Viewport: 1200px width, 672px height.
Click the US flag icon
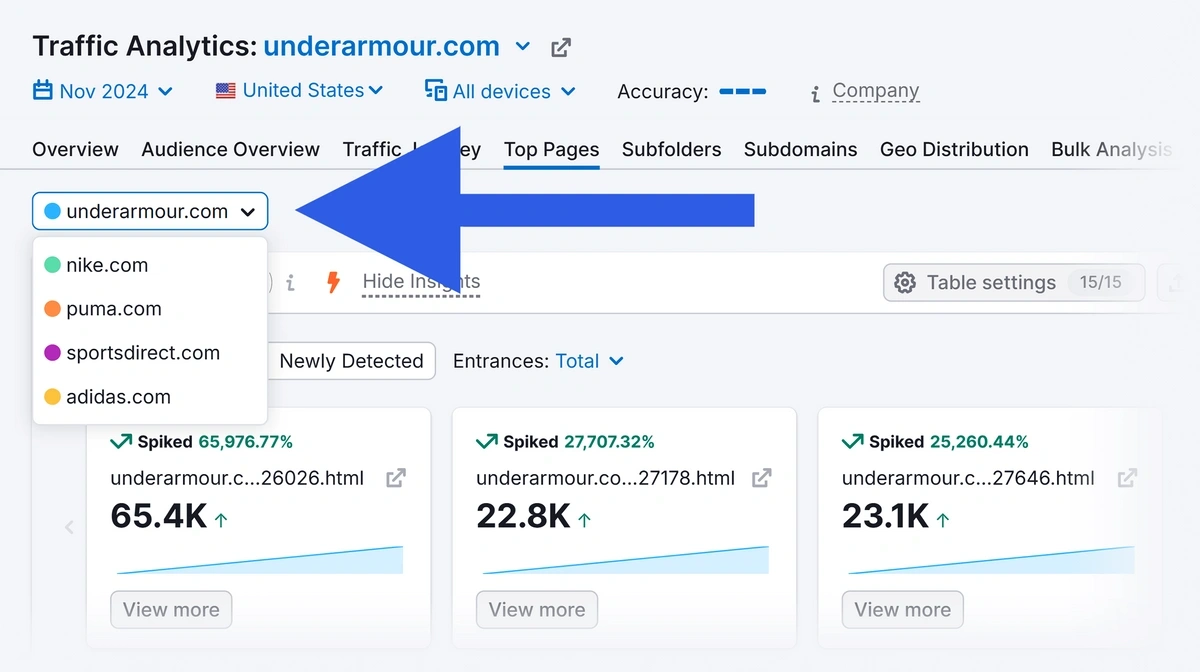[226, 90]
